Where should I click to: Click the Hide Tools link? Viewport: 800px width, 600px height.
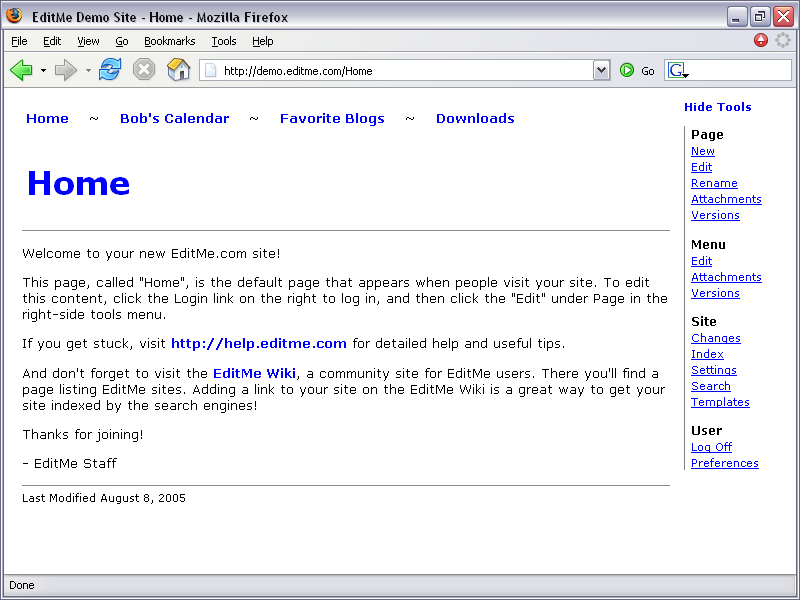(717, 107)
